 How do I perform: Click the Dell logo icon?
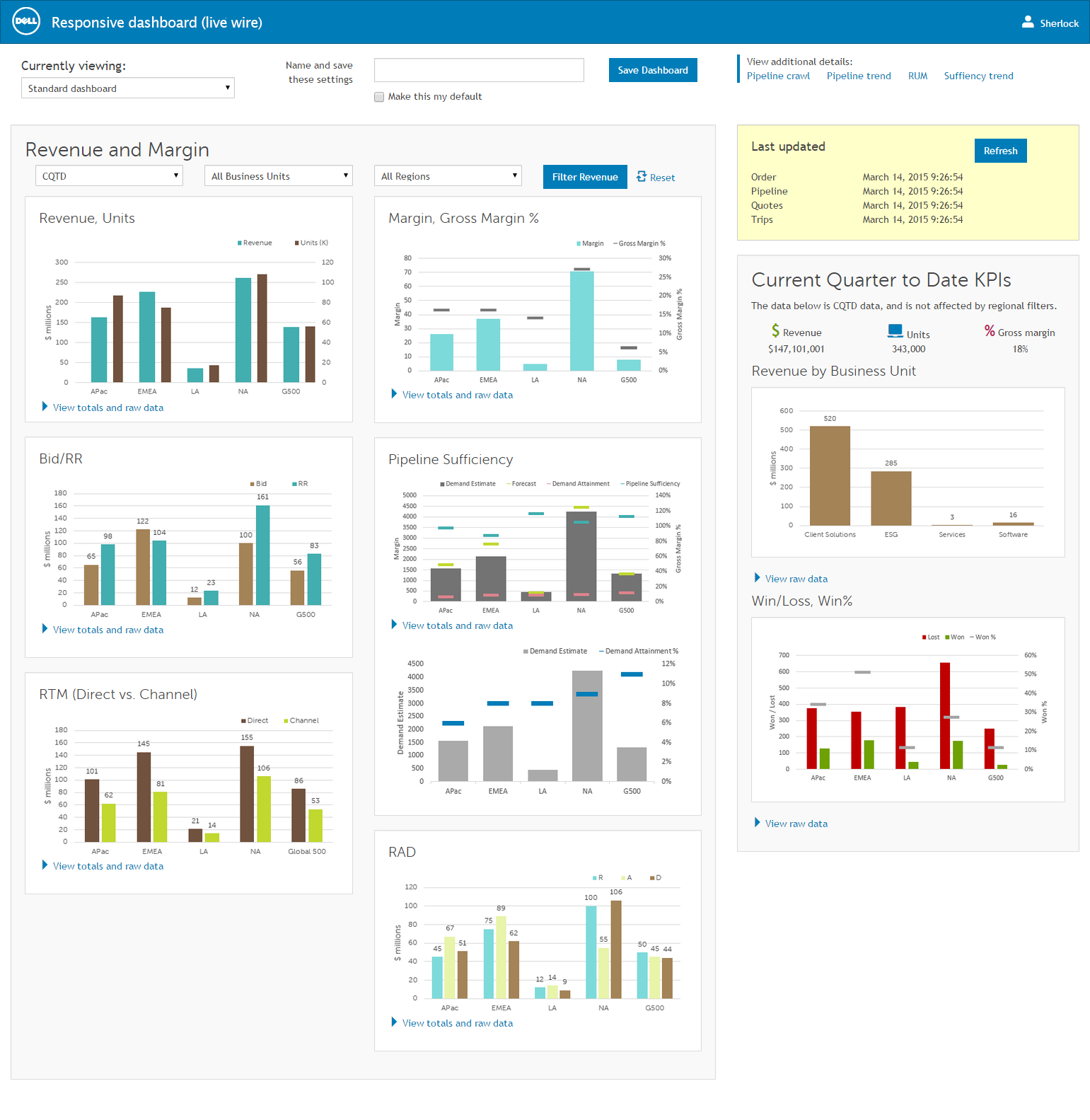pyautogui.click(x=26, y=22)
